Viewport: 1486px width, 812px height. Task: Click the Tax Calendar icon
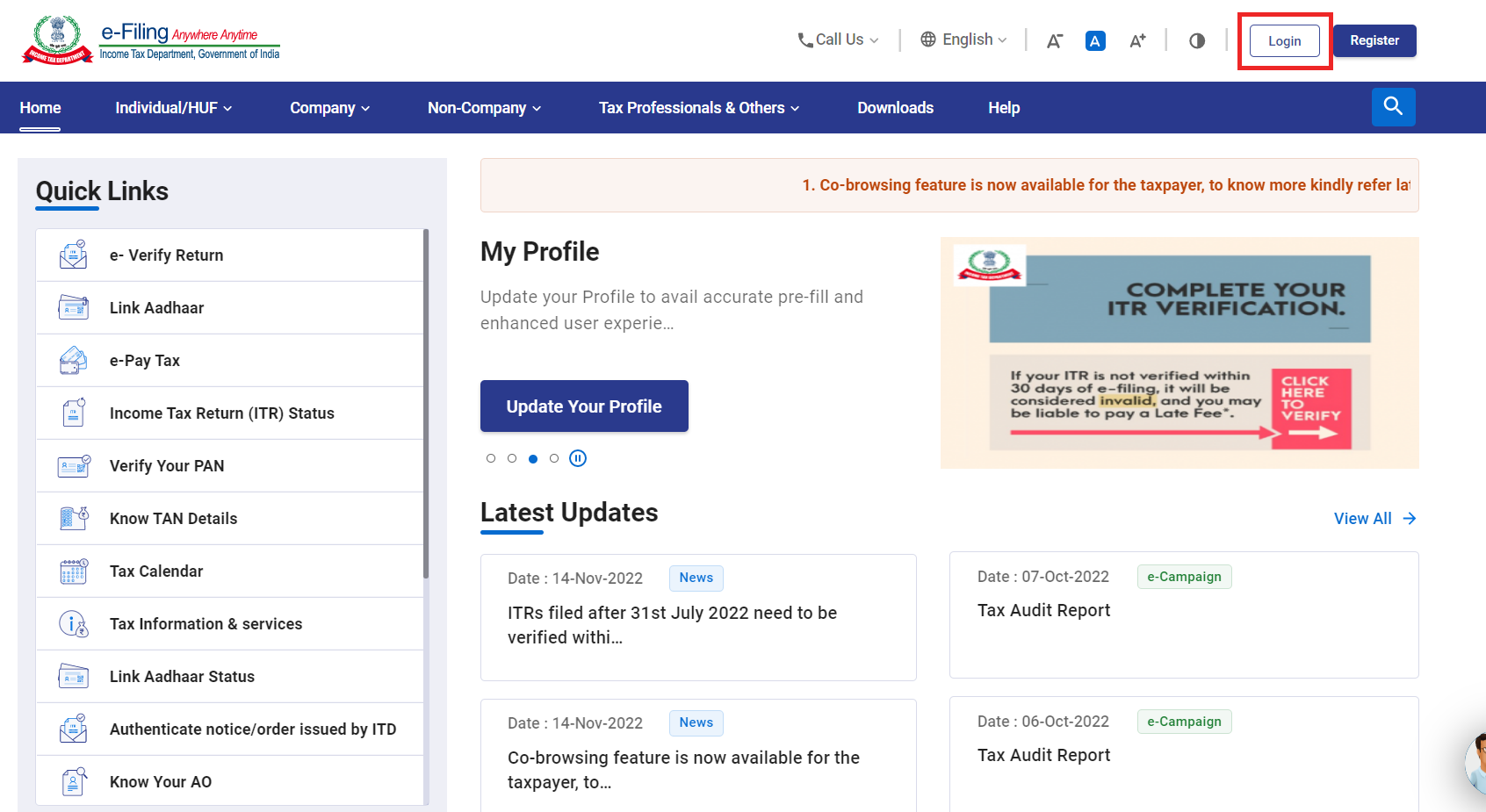pos(74,571)
